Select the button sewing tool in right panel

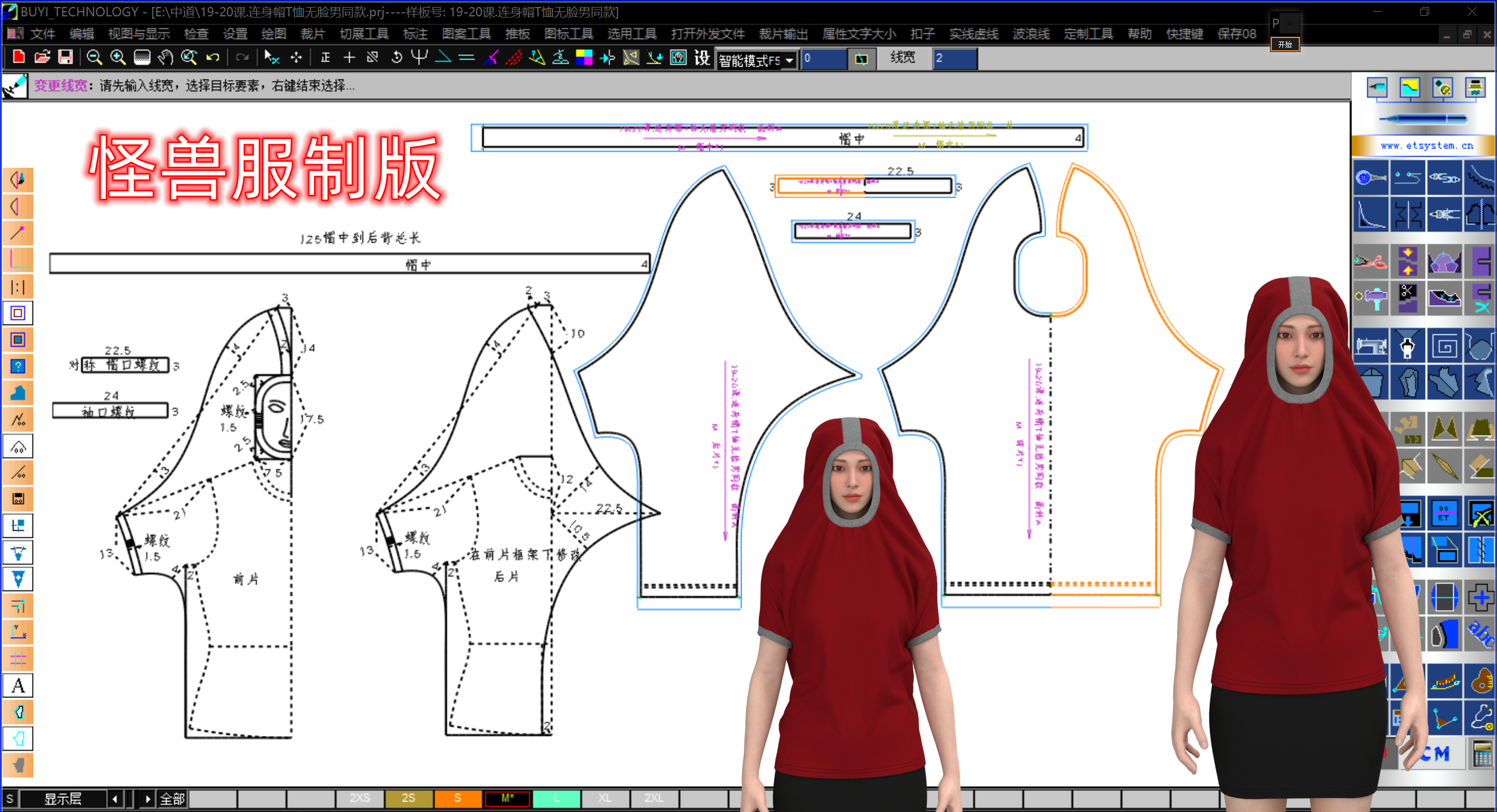click(1370, 177)
